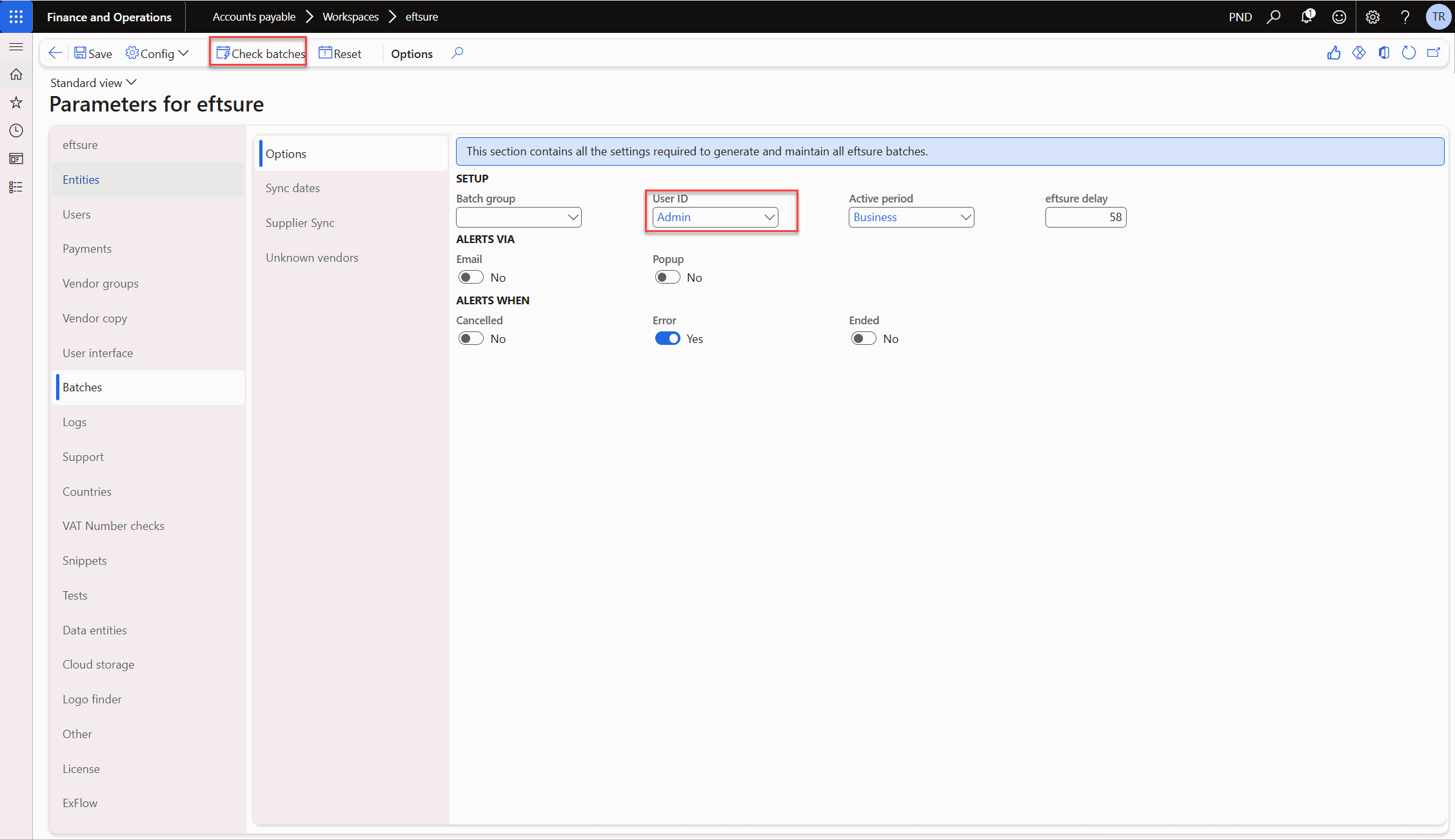Click the Finance and Operations title
The width and height of the screenshot is (1455, 840).
(109, 17)
